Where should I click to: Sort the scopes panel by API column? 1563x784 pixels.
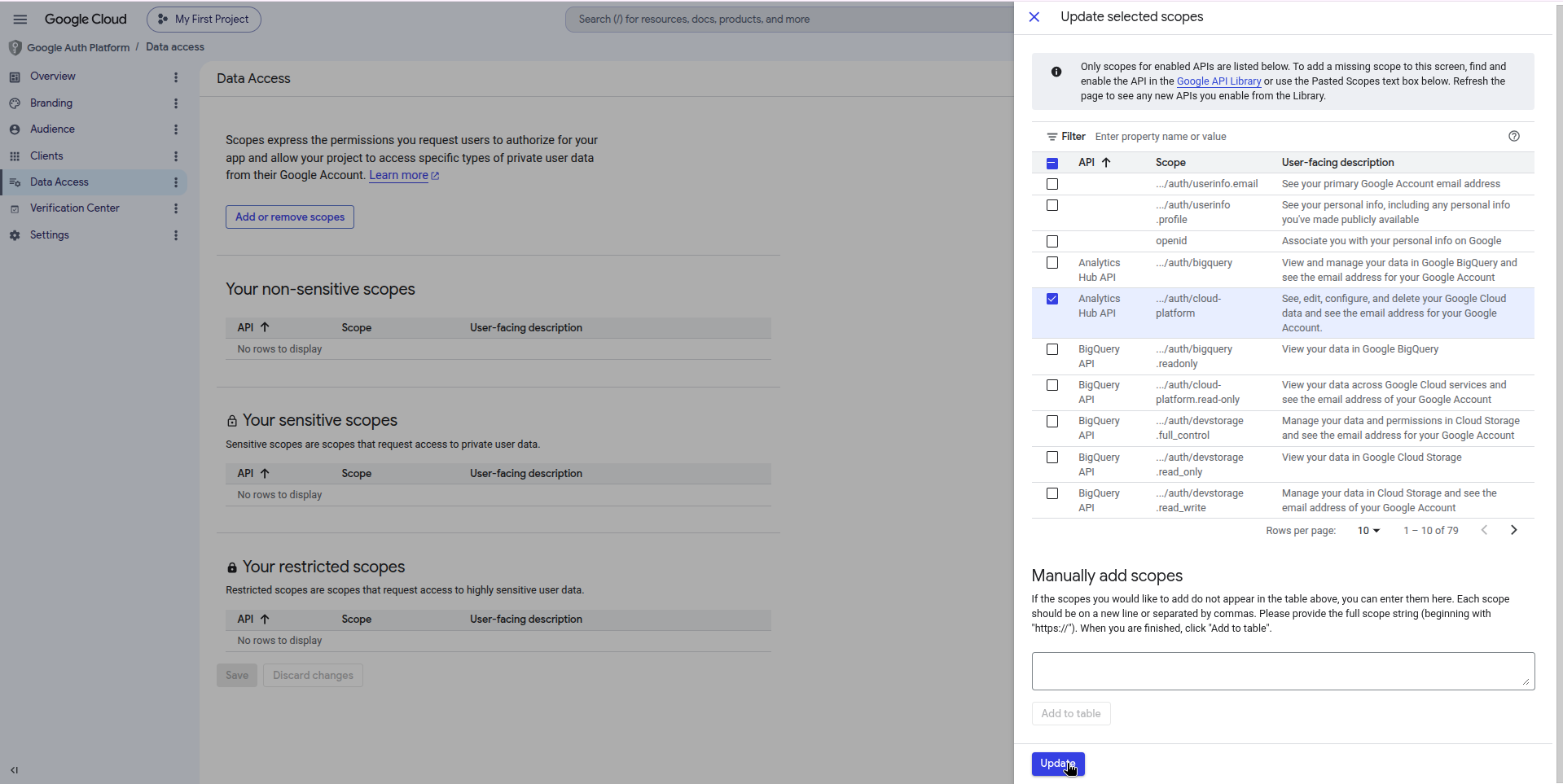point(1095,162)
